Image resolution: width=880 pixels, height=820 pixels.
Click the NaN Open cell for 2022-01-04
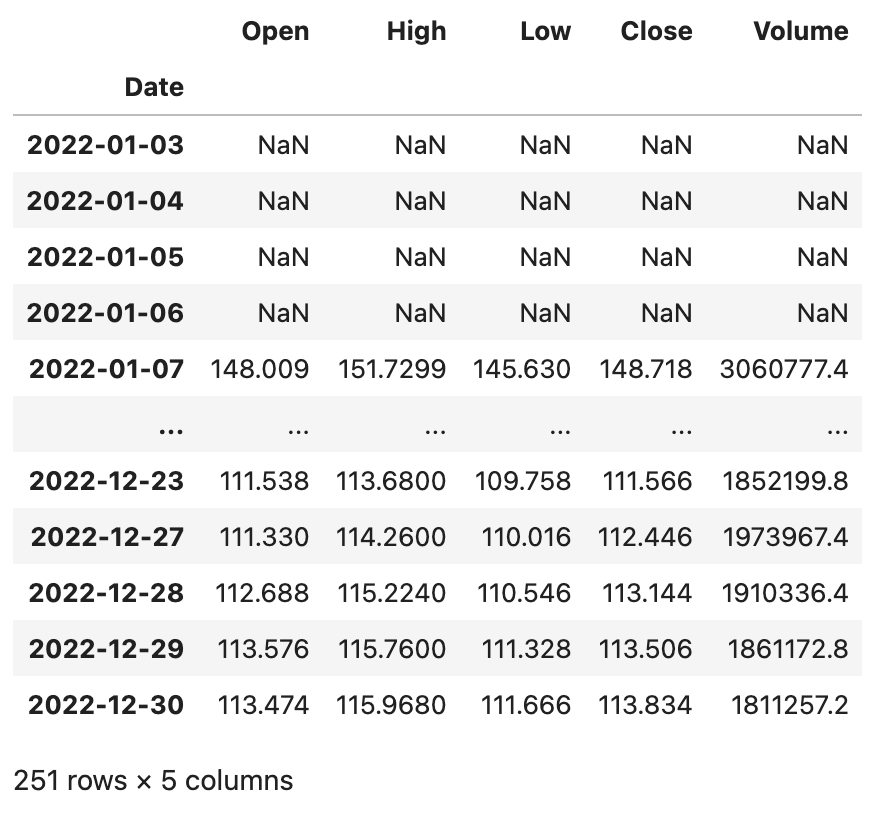283,201
